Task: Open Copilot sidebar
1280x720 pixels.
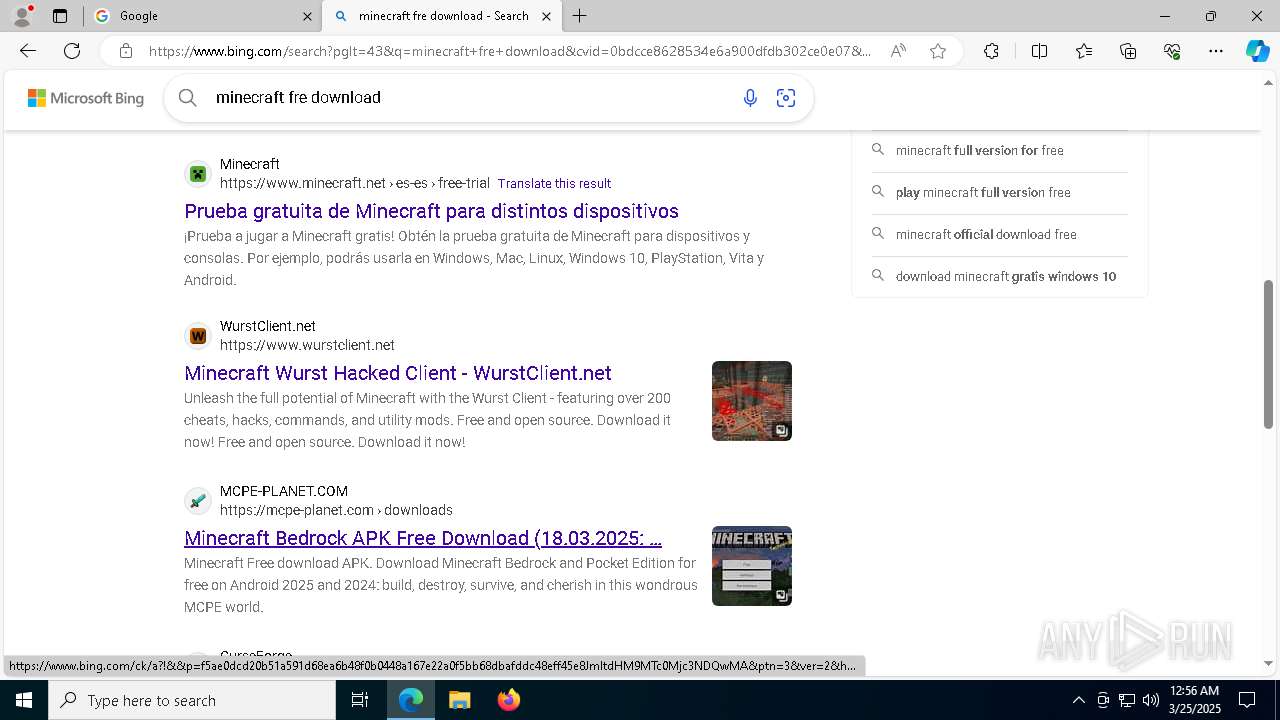Action: [x=1257, y=51]
